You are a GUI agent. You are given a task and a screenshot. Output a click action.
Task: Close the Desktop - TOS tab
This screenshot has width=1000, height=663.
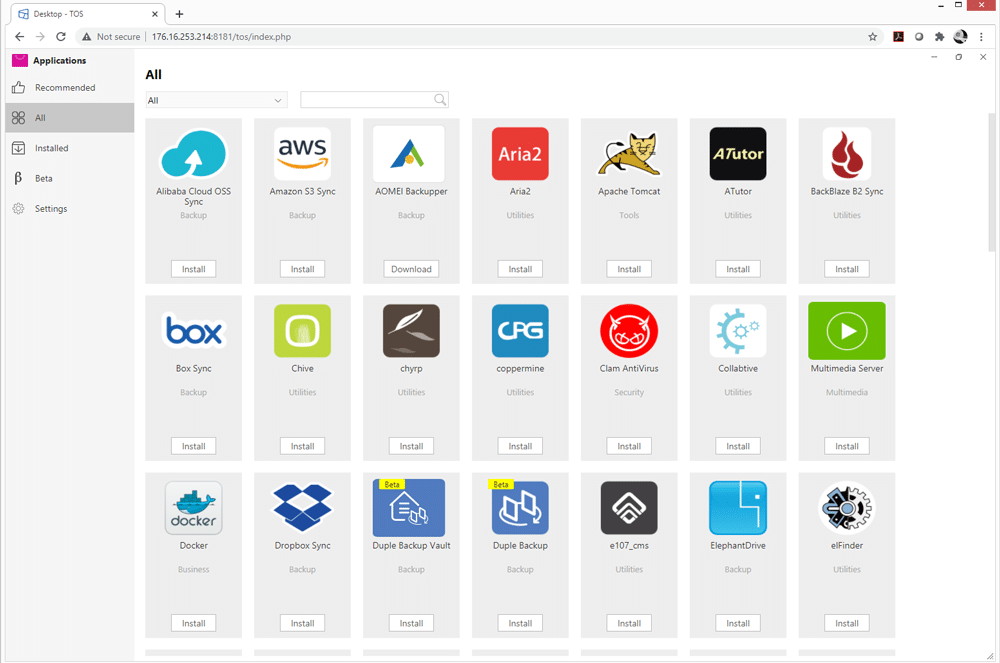tap(155, 14)
